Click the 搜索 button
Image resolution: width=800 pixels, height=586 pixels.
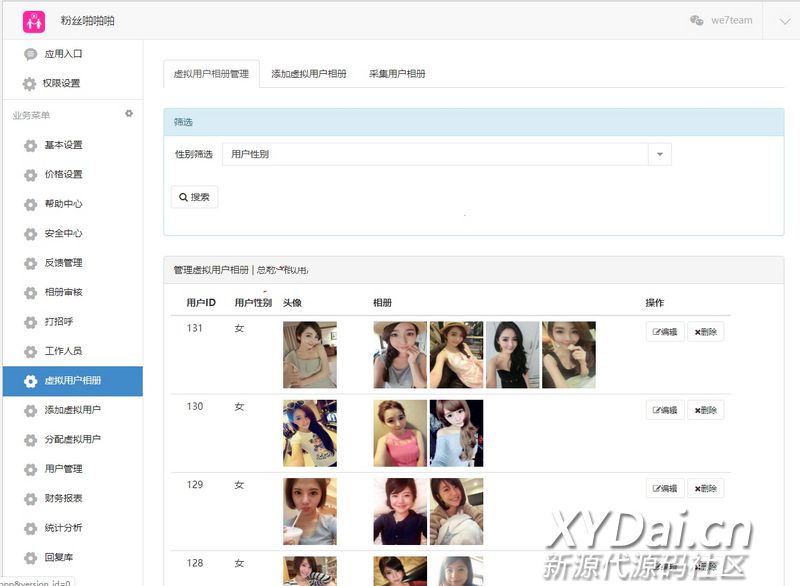(194, 197)
